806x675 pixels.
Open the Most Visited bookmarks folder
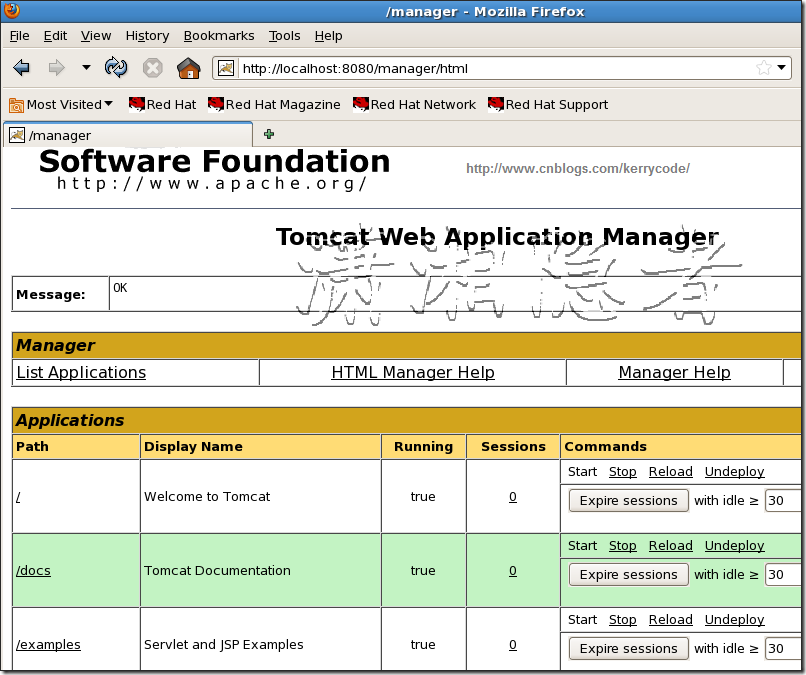[61, 105]
